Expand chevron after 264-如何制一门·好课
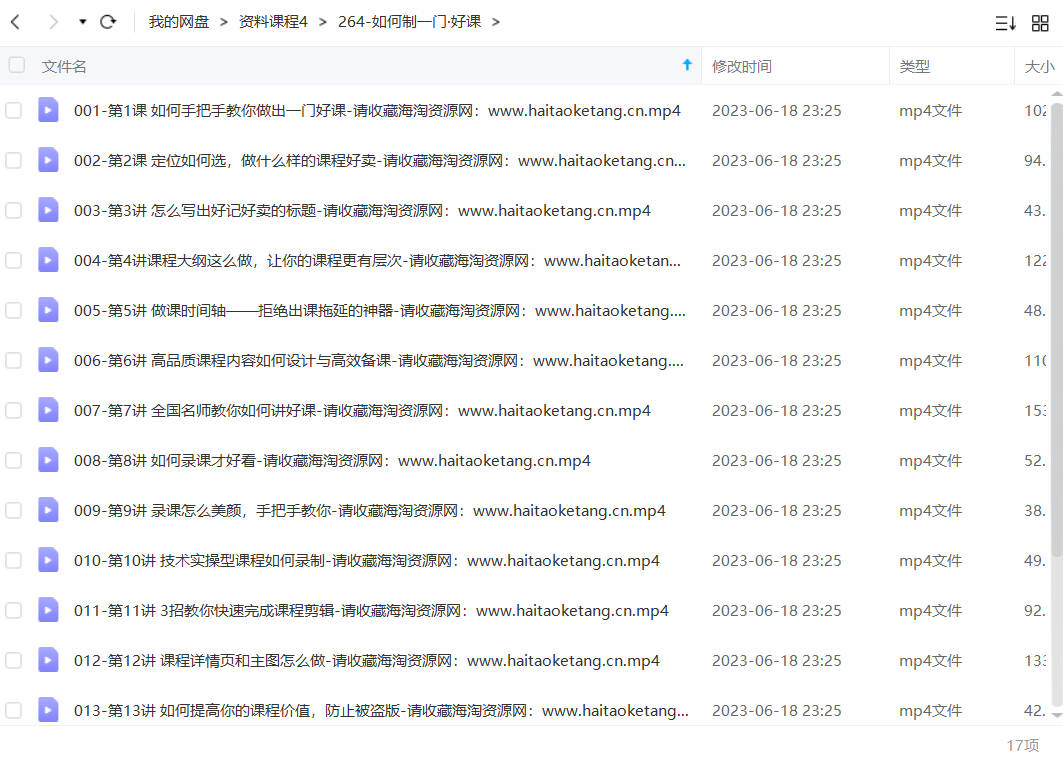 (496, 22)
